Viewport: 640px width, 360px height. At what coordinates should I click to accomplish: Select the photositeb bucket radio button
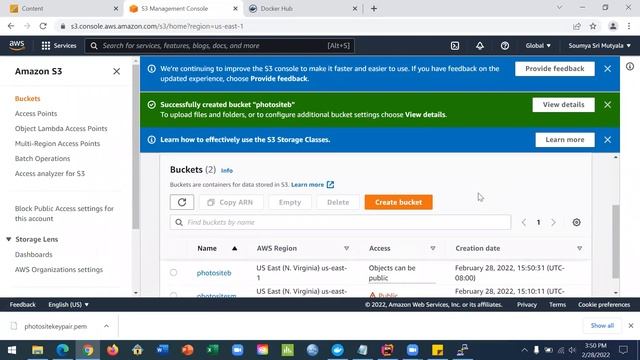(x=173, y=272)
